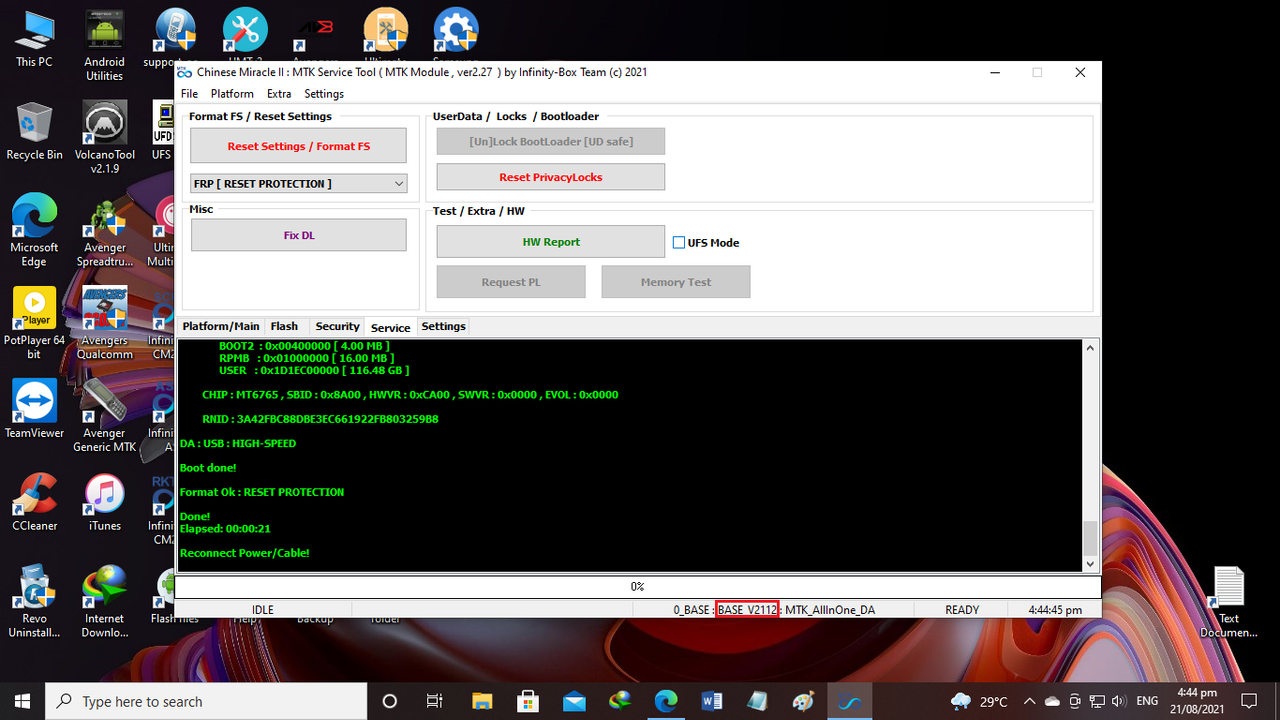Open File menu
The width and height of the screenshot is (1280, 720).
(x=189, y=93)
